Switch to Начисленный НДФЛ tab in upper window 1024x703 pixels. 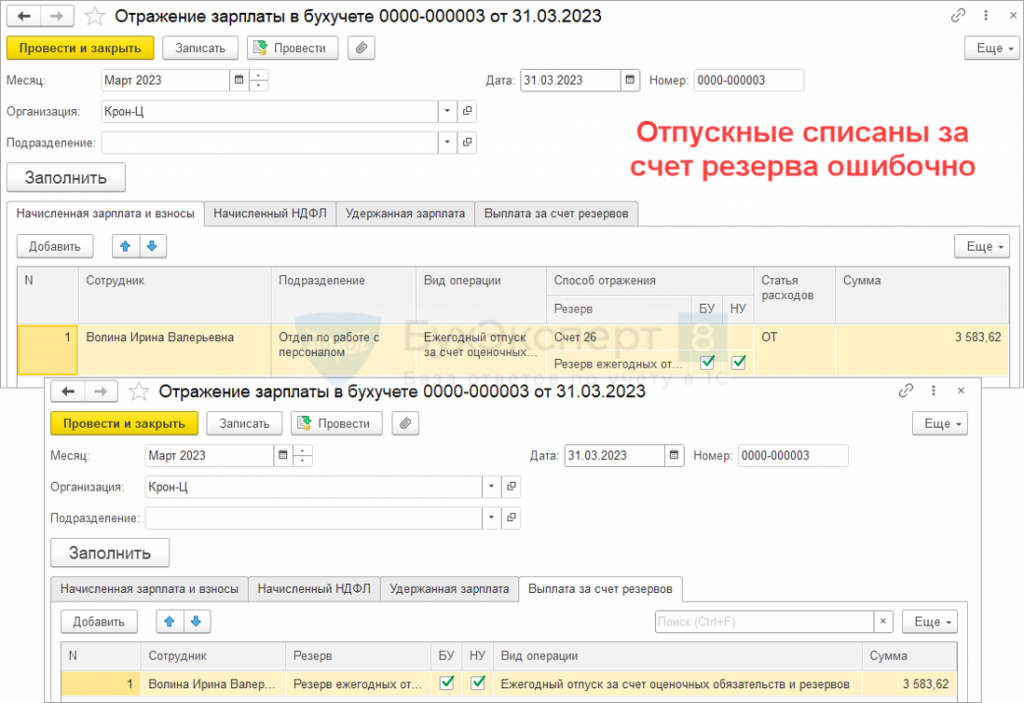tap(270, 213)
